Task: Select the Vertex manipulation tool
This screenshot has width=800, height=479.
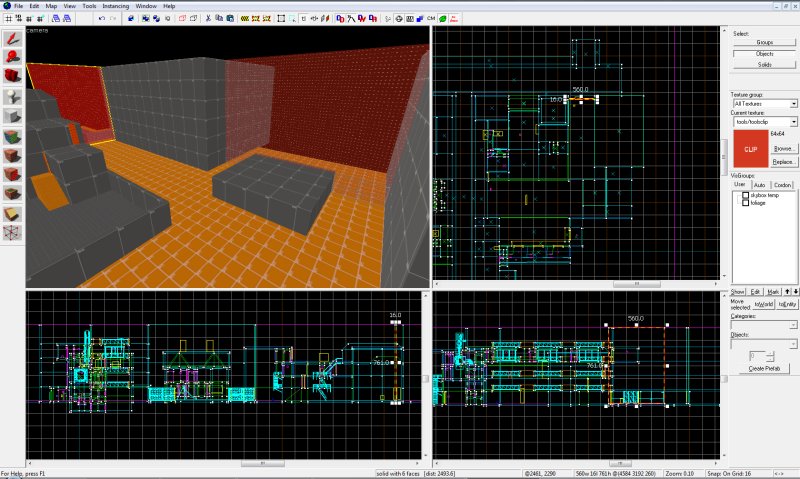Action: click(x=12, y=233)
